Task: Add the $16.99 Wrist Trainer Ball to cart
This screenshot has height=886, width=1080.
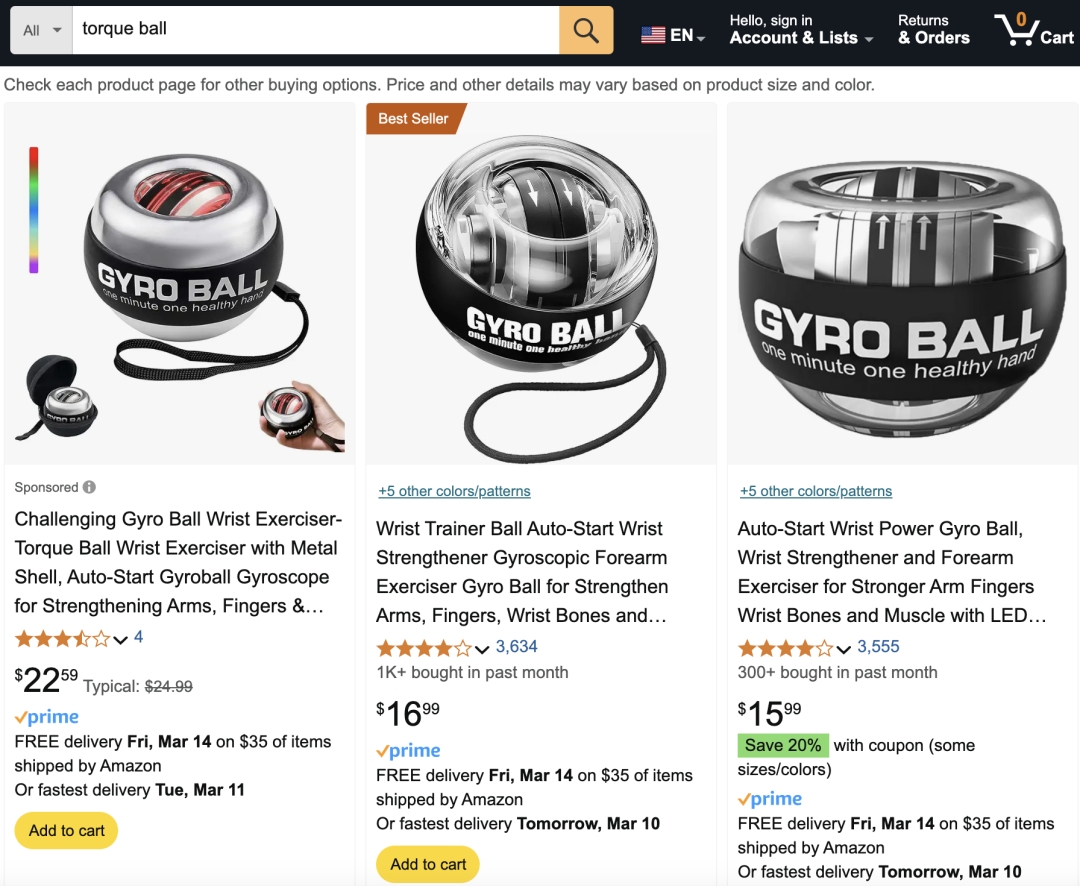Action: point(428,864)
